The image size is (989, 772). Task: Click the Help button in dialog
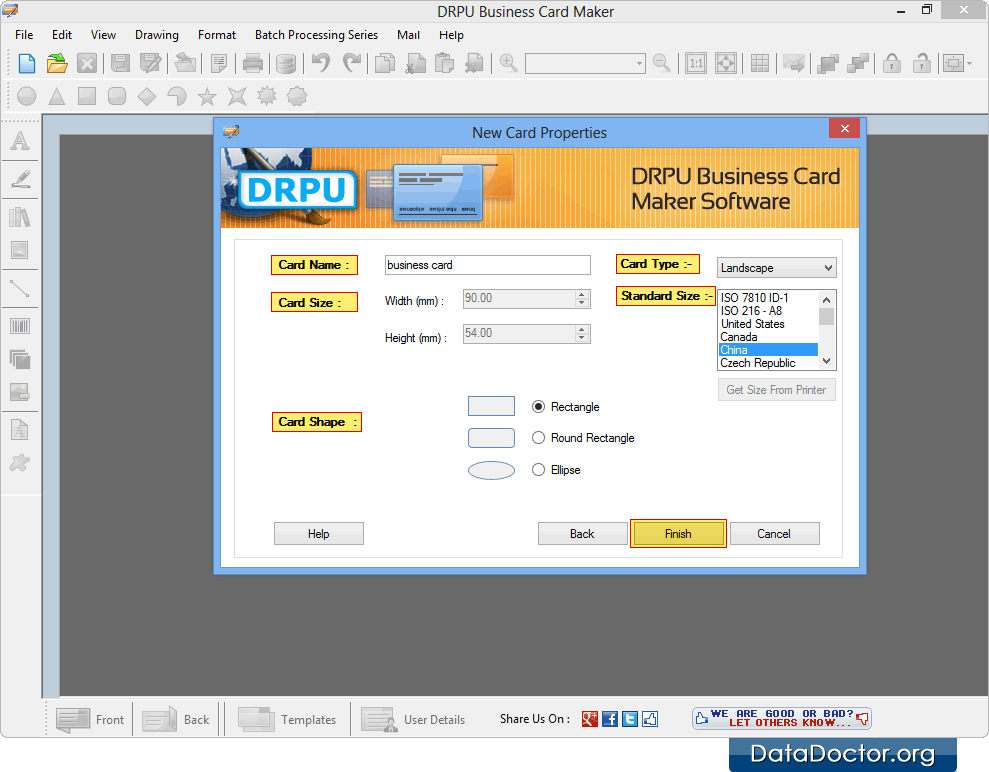tap(319, 534)
